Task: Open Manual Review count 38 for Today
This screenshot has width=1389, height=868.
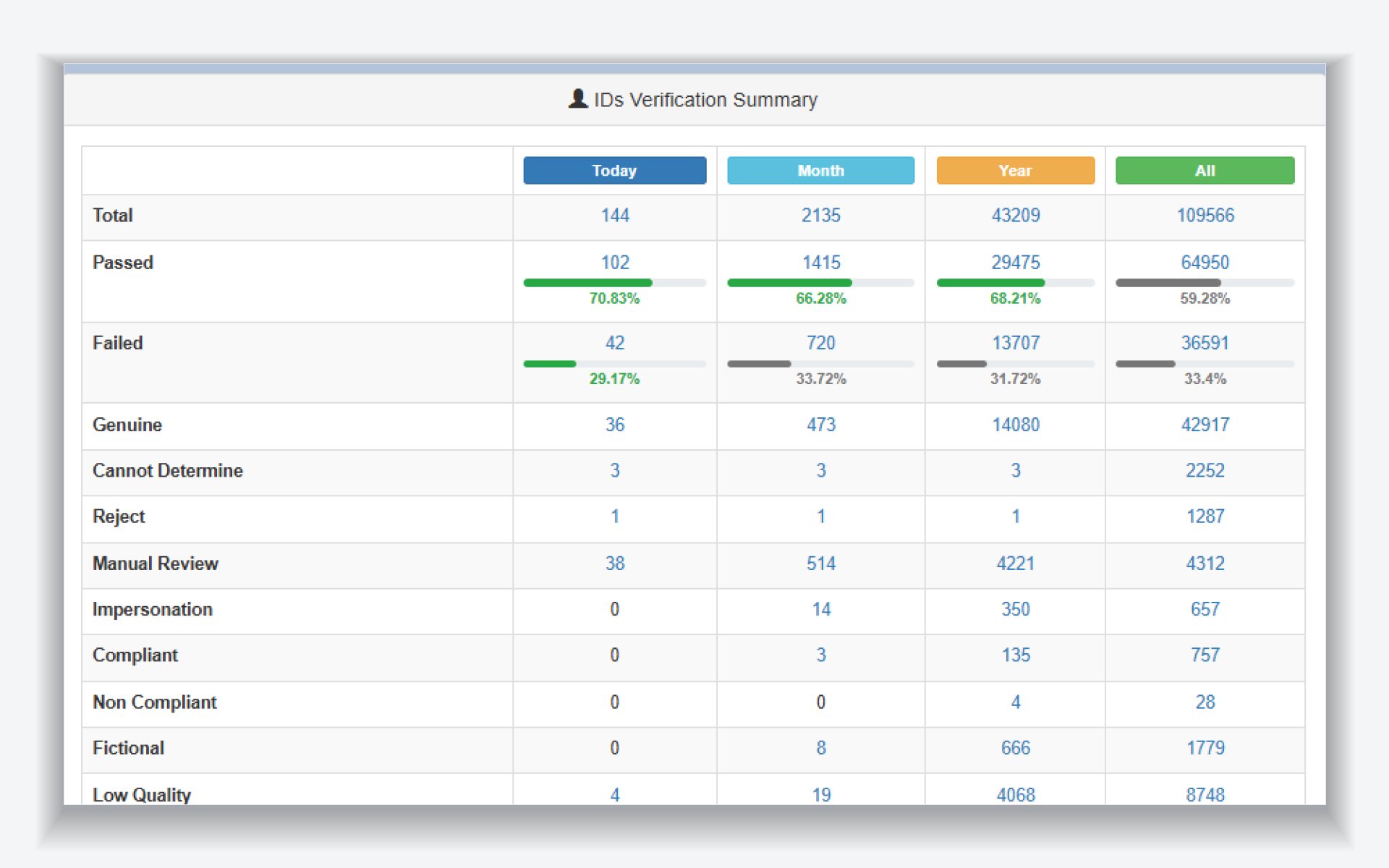Action: coord(615,563)
